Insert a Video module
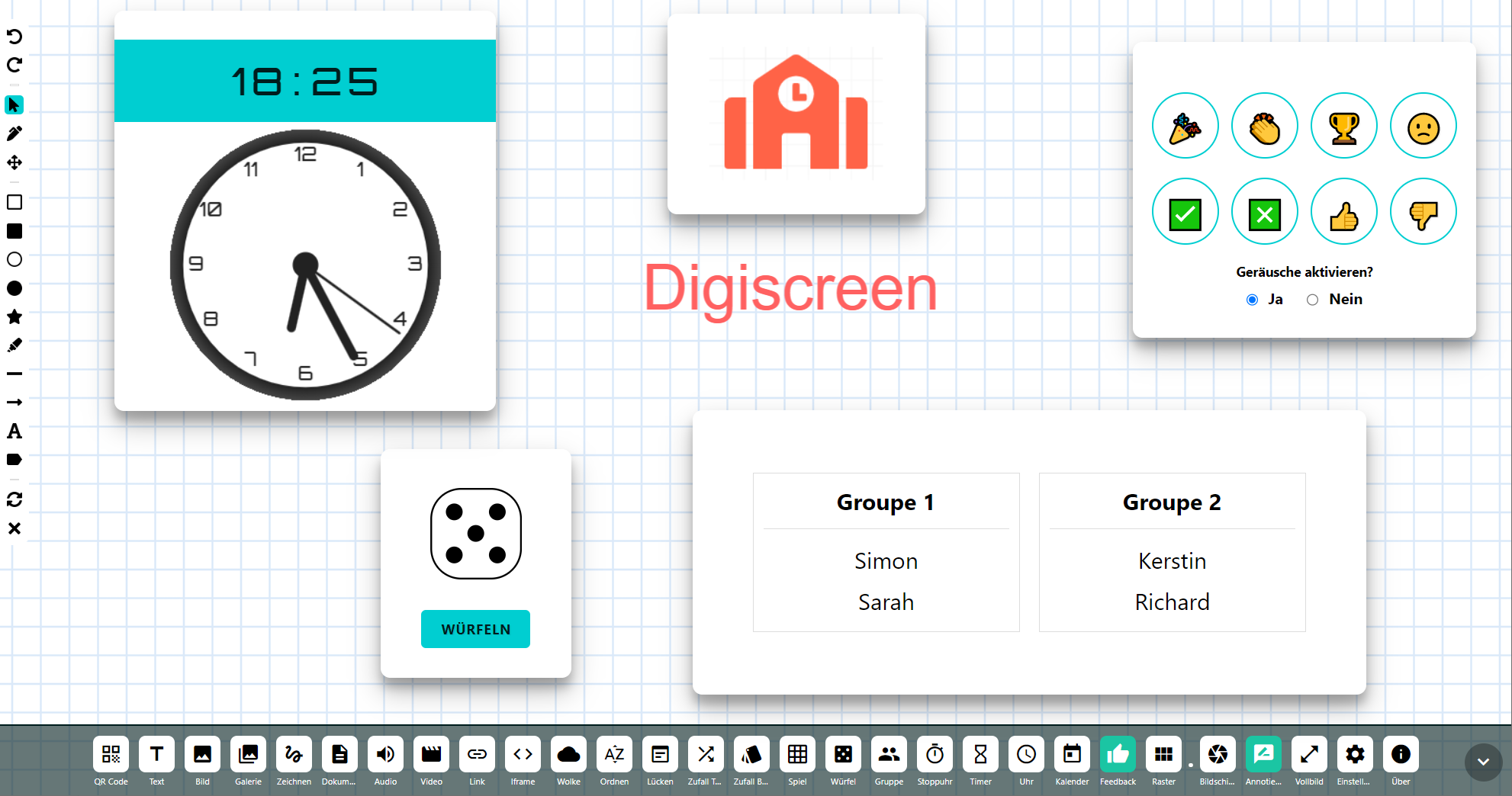The height and width of the screenshot is (796, 1512). point(431,754)
